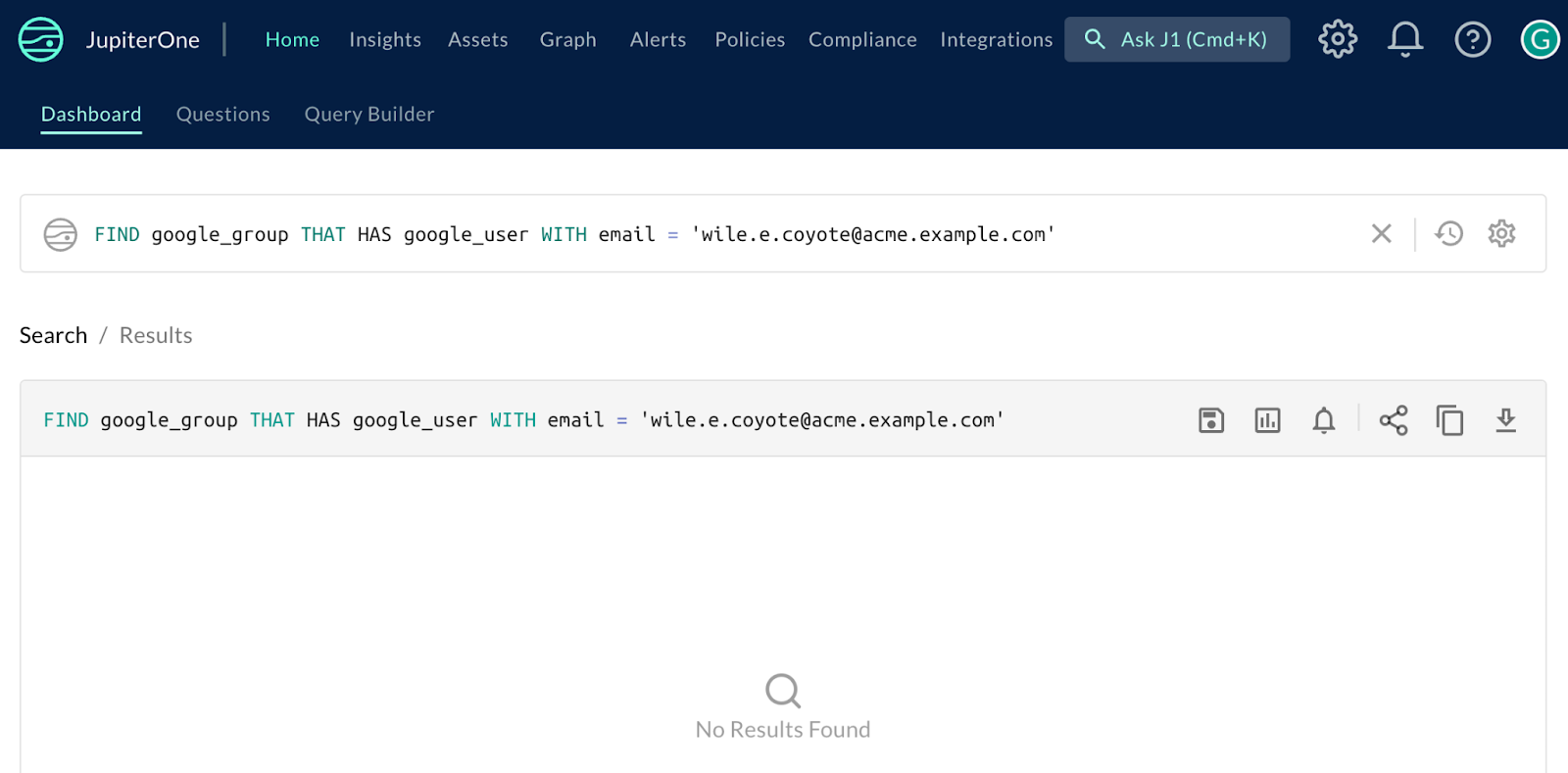The width and height of the screenshot is (1568, 773).
Task: Create alert with results bell icon
Action: click(1323, 420)
